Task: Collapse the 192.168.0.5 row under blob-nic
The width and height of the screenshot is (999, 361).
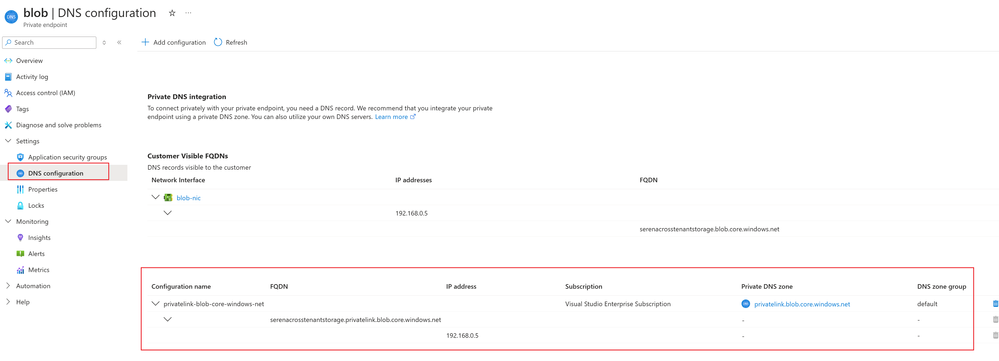Action: (x=168, y=213)
